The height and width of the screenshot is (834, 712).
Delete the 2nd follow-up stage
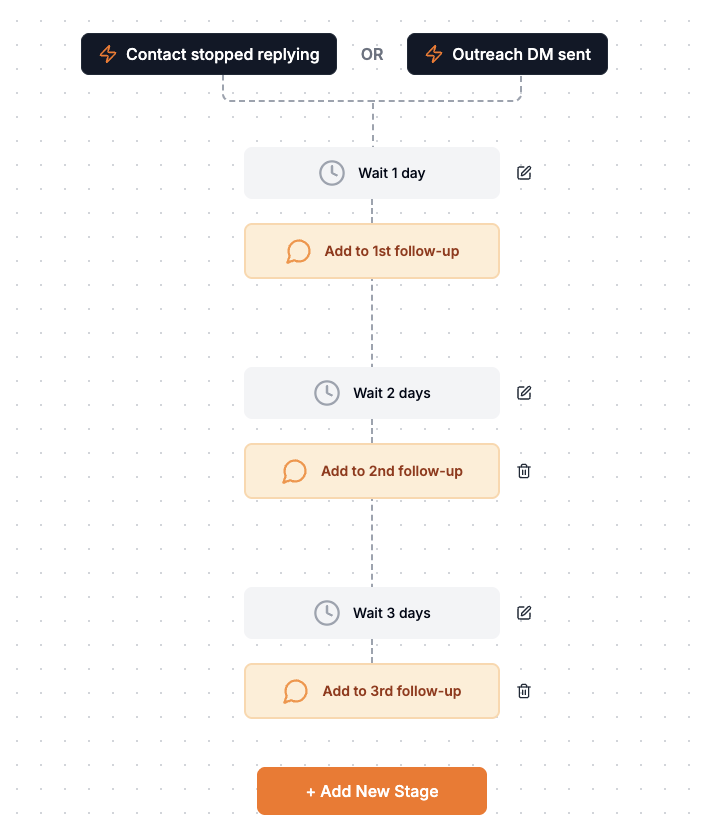[524, 471]
